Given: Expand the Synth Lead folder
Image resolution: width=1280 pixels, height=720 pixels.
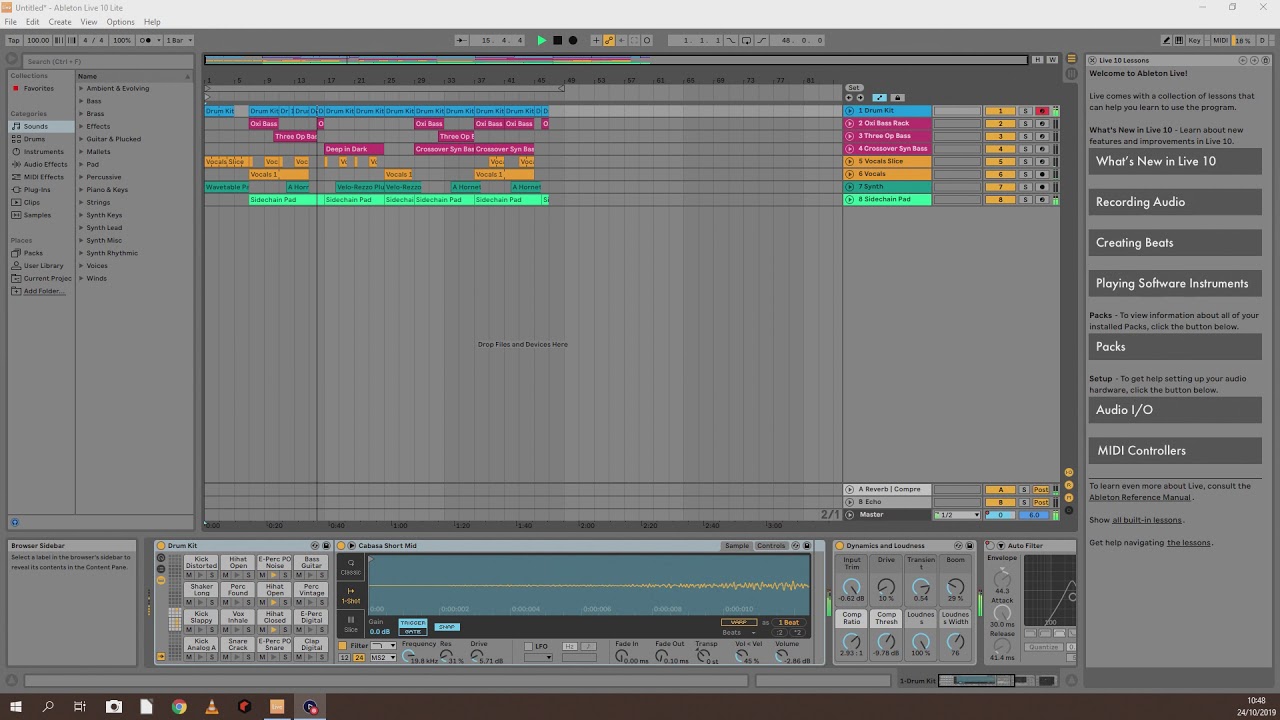Looking at the screenshot, I should tap(81, 227).
